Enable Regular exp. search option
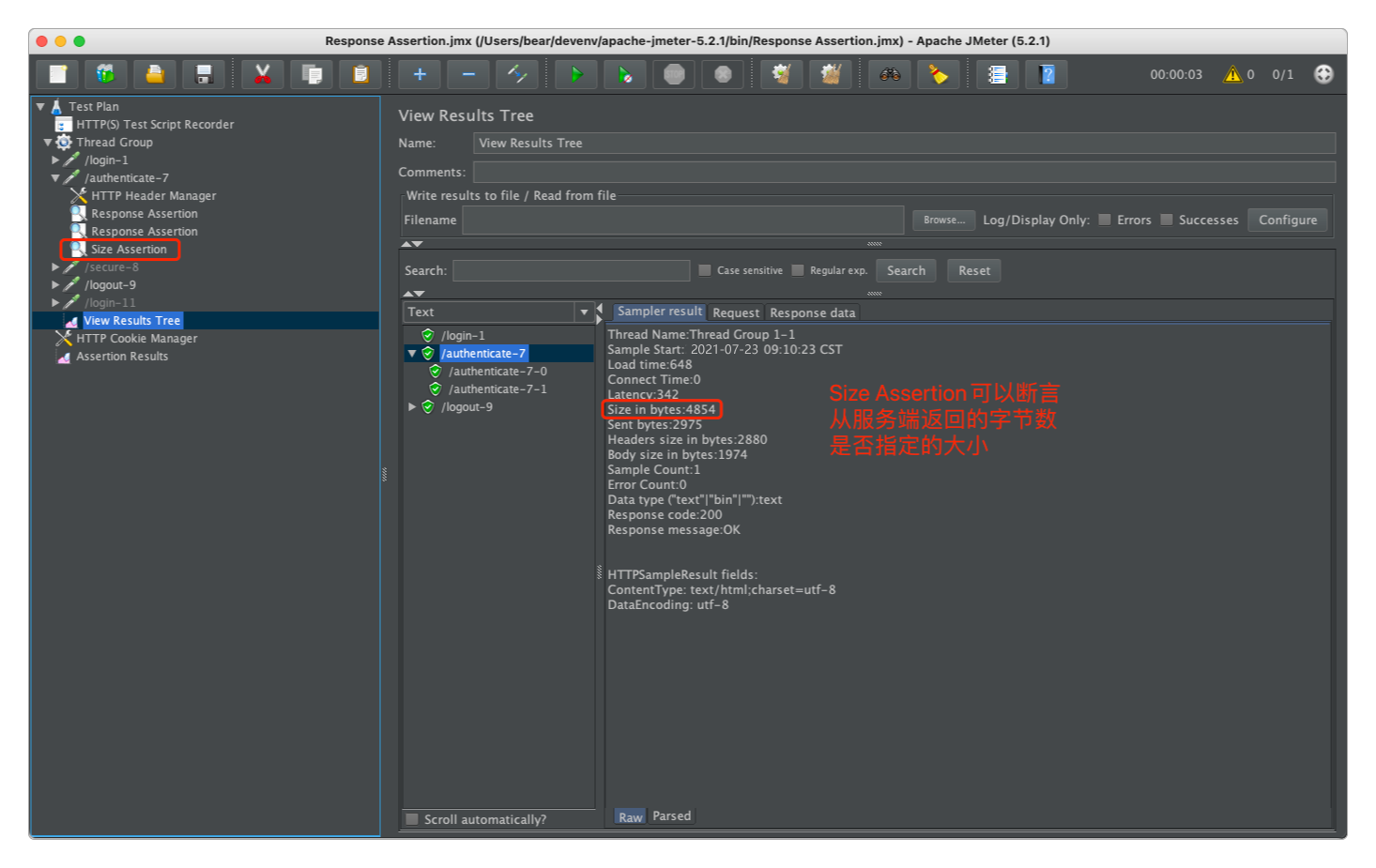Image resolution: width=1376 pixels, height=868 pixels. tap(798, 270)
